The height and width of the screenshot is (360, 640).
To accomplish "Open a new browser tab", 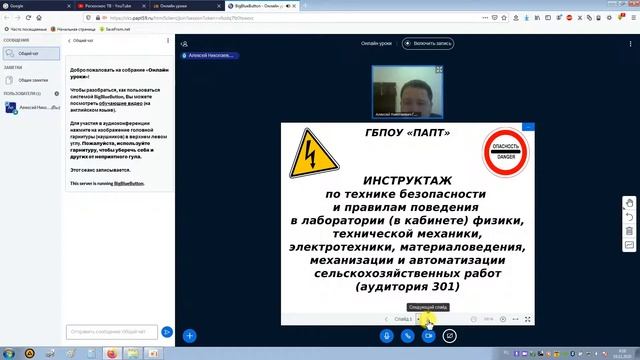I will click(305, 6).
